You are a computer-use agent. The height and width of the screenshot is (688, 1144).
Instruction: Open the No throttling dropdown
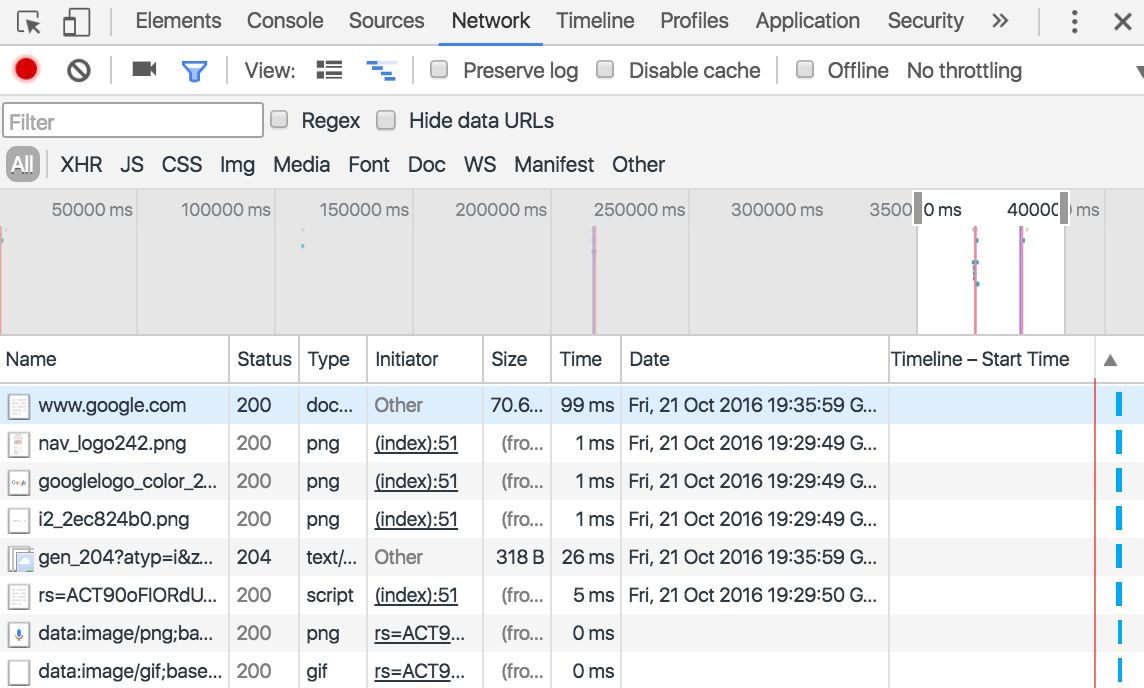(1025, 71)
